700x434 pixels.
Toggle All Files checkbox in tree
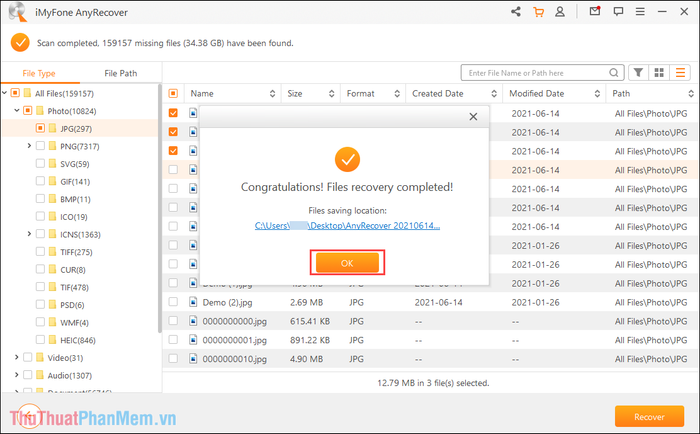15,93
